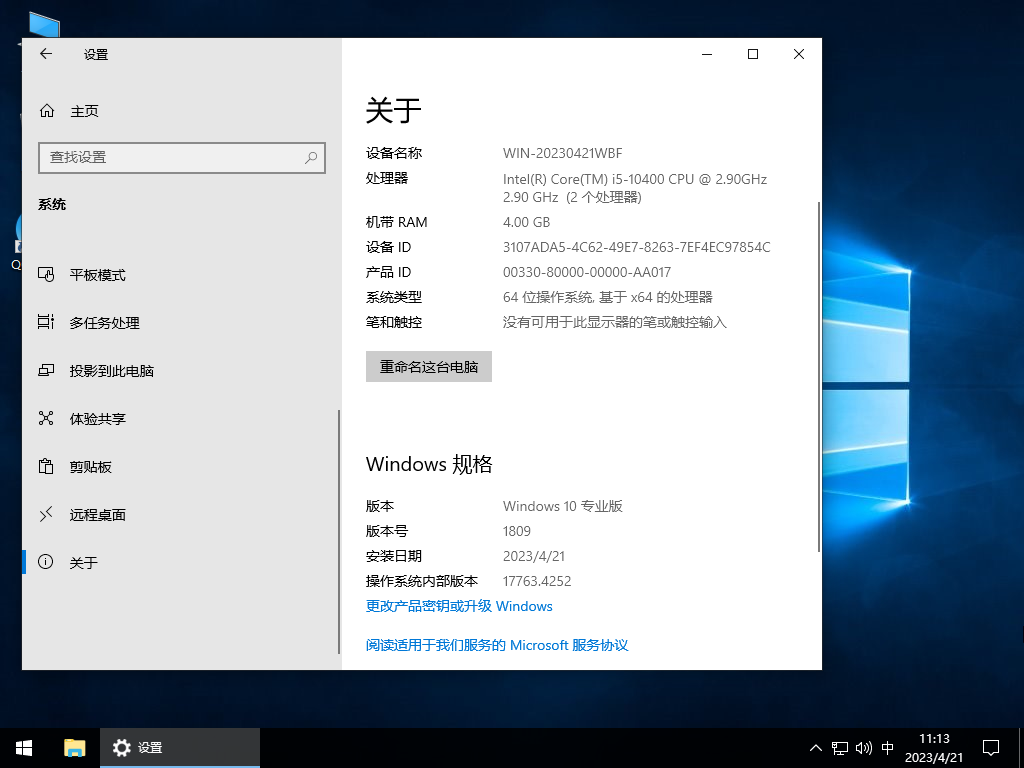Select the About (关于) page

click(x=83, y=562)
